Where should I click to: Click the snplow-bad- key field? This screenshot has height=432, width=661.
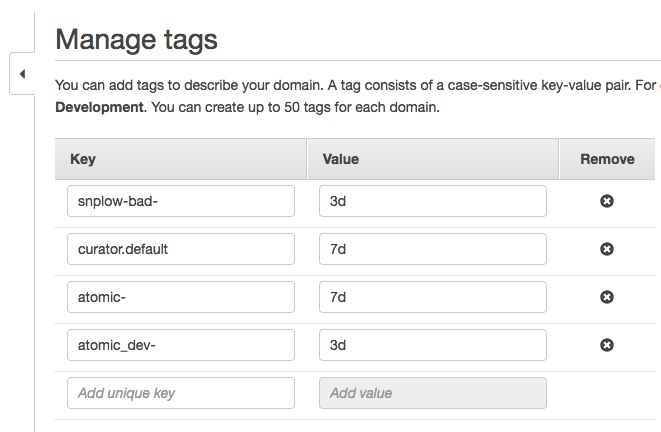181,201
